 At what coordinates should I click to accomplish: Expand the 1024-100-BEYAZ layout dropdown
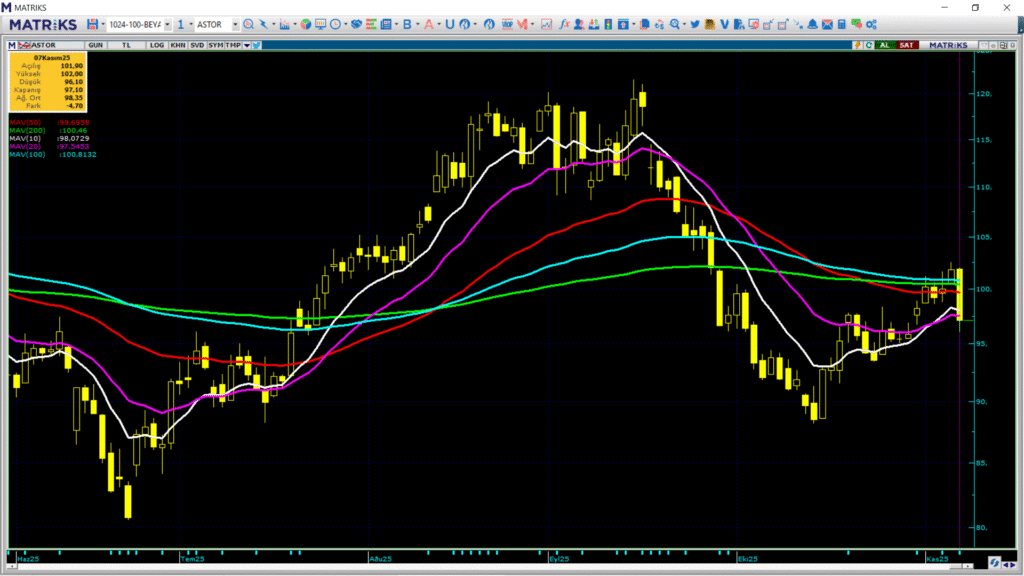(x=167, y=24)
